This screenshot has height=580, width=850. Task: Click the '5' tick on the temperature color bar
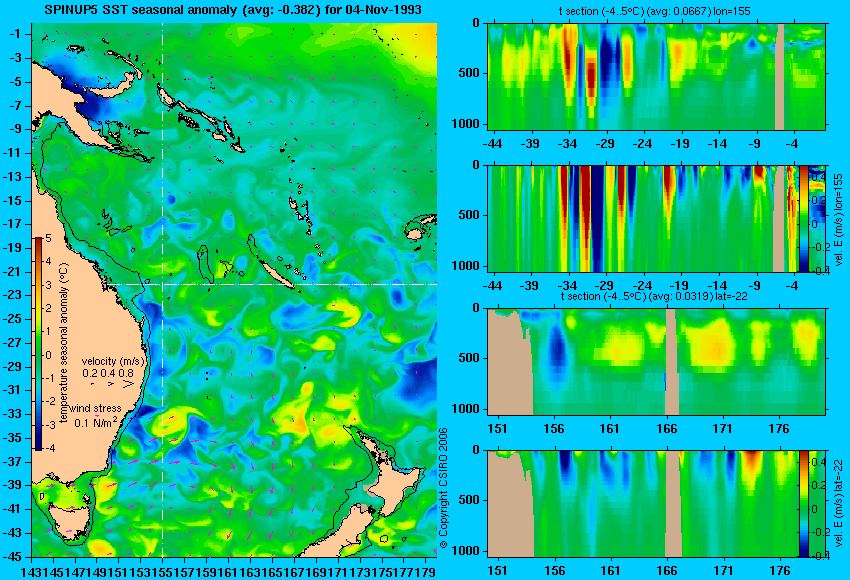[48, 238]
